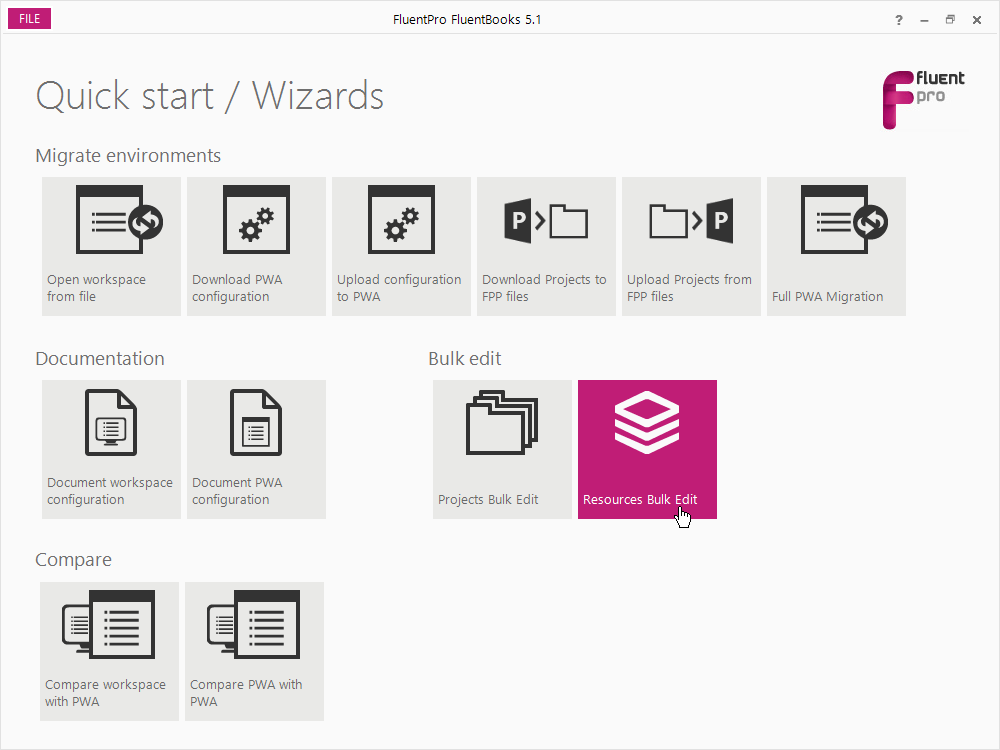Image resolution: width=1000 pixels, height=750 pixels.
Task: Click "Compare PWA with PWA" label text
Action: click(246, 693)
